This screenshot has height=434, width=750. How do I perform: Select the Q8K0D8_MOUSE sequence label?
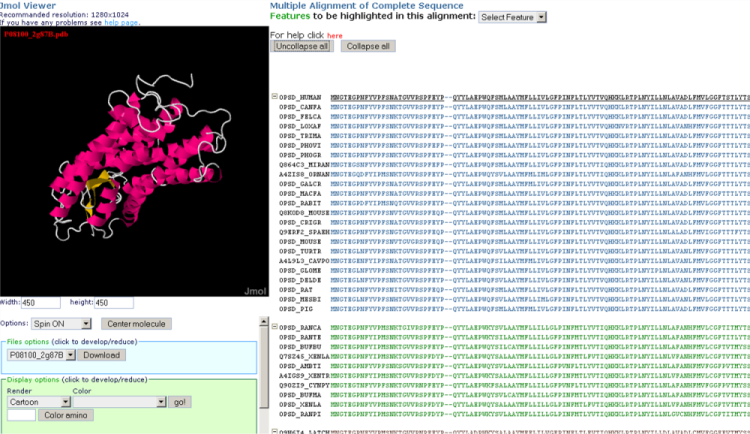(x=305, y=212)
